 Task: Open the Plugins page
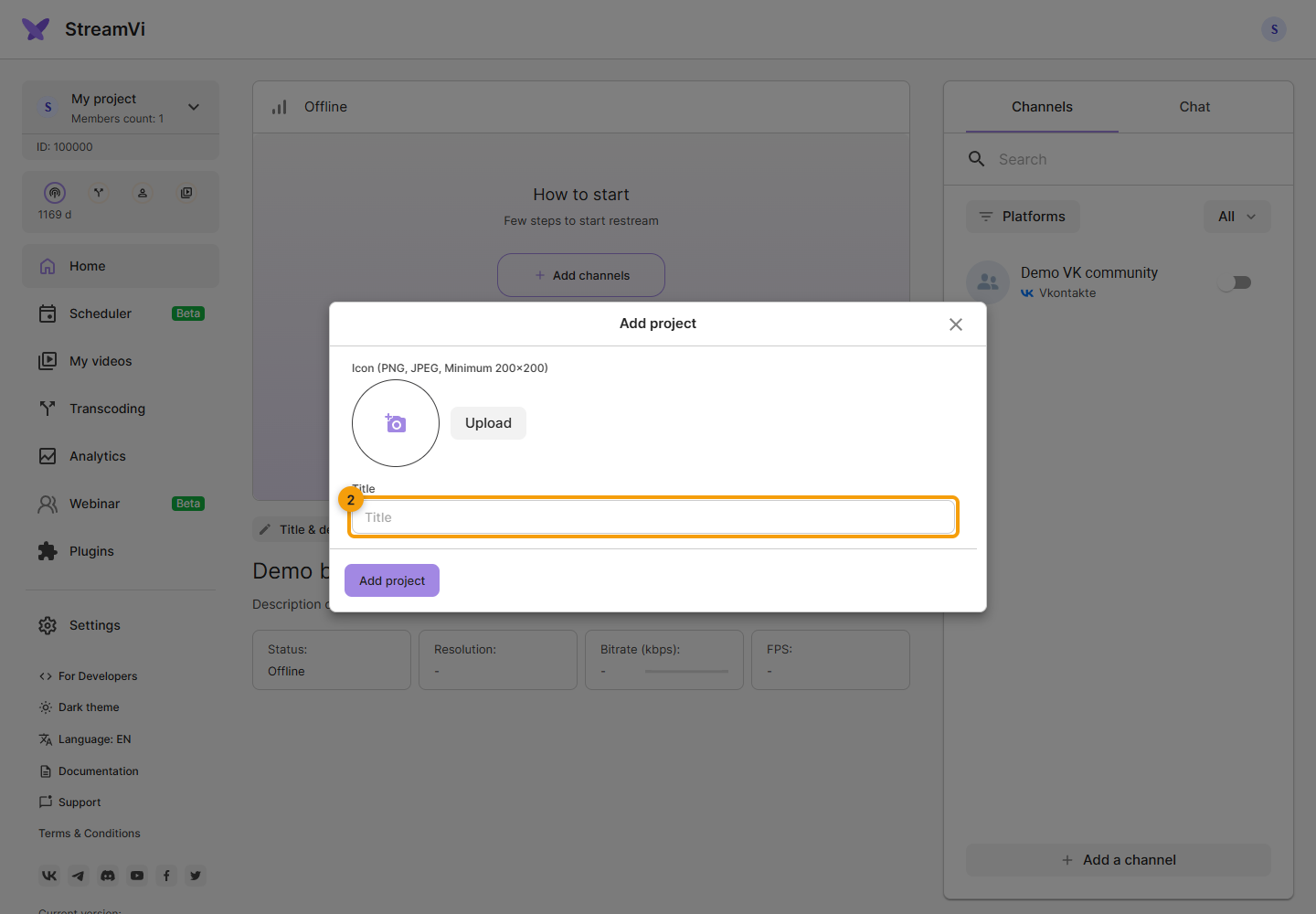click(121, 551)
